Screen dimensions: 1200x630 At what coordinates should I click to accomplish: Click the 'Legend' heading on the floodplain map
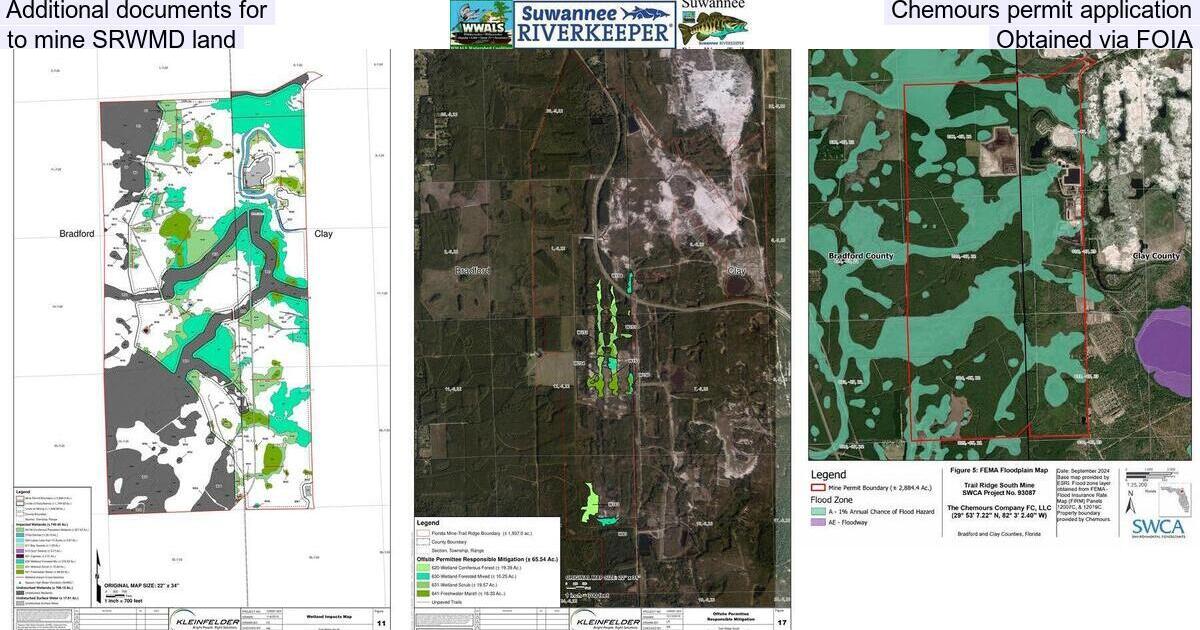coord(829,475)
